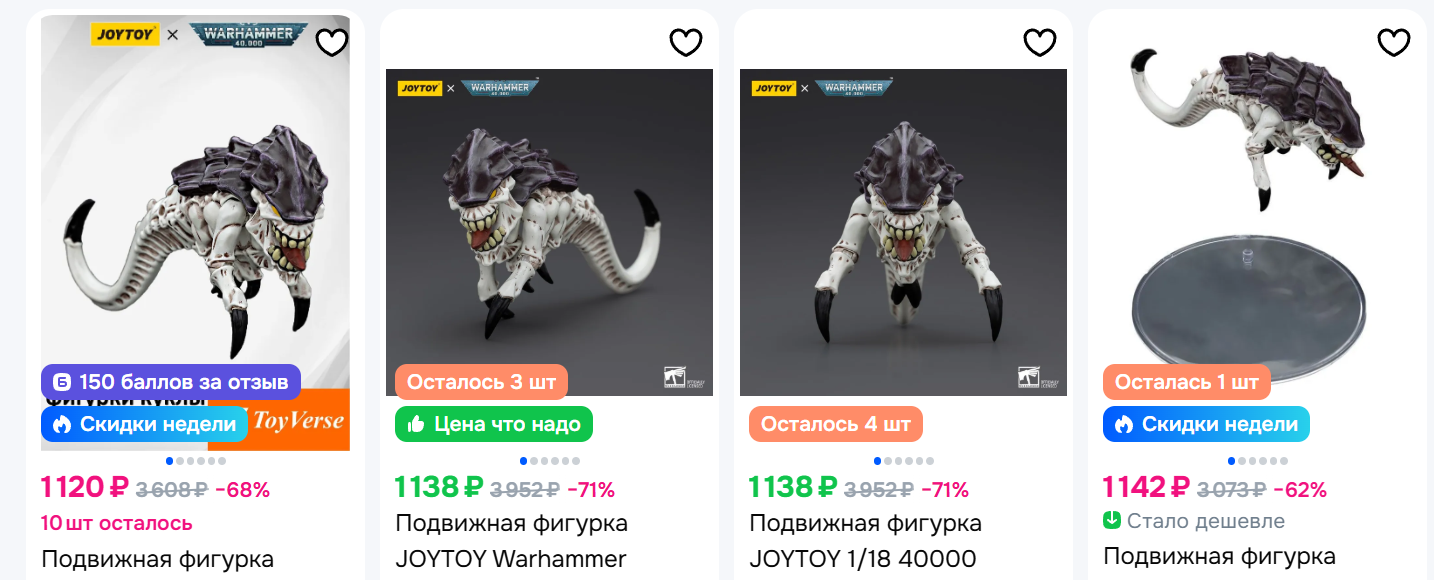Screen dimensions: 1434x580
Task: Select the 'Осталось 4 шт' stock label
Action: pyautogui.click(x=836, y=424)
